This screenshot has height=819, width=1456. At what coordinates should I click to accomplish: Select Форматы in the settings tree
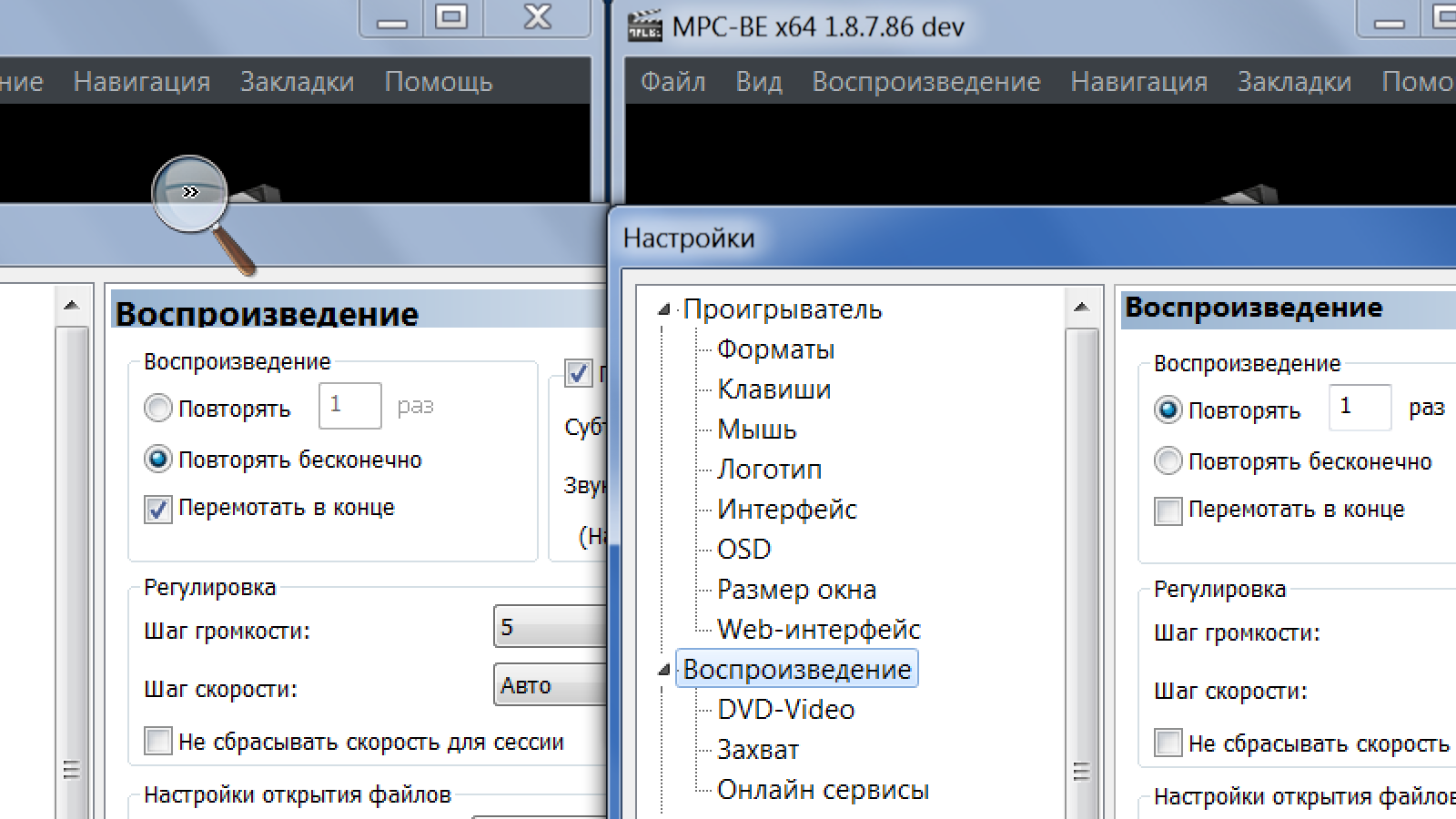pyautogui.click(x=775, y=349)
